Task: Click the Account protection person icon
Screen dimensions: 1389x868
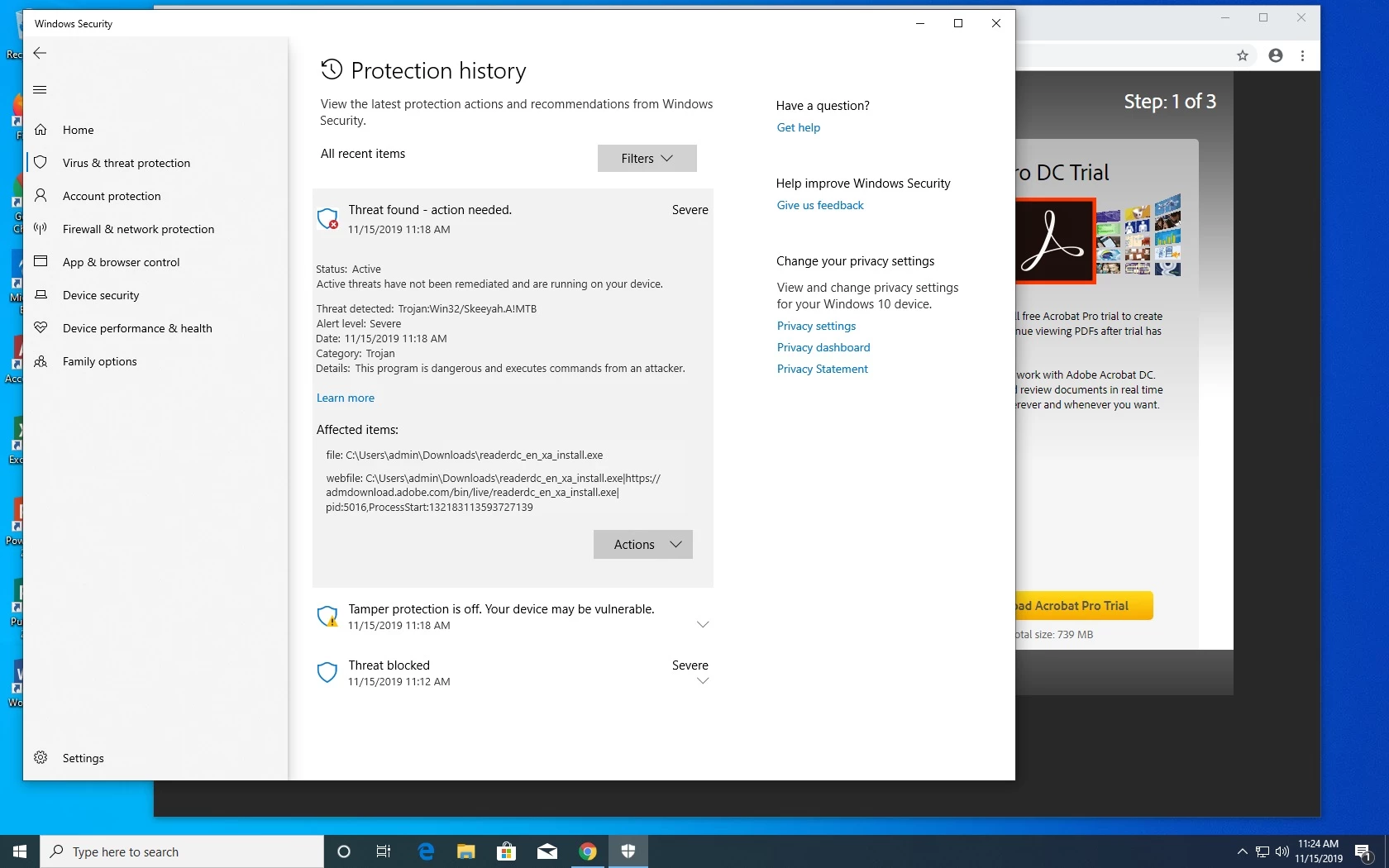Action: 41,196
